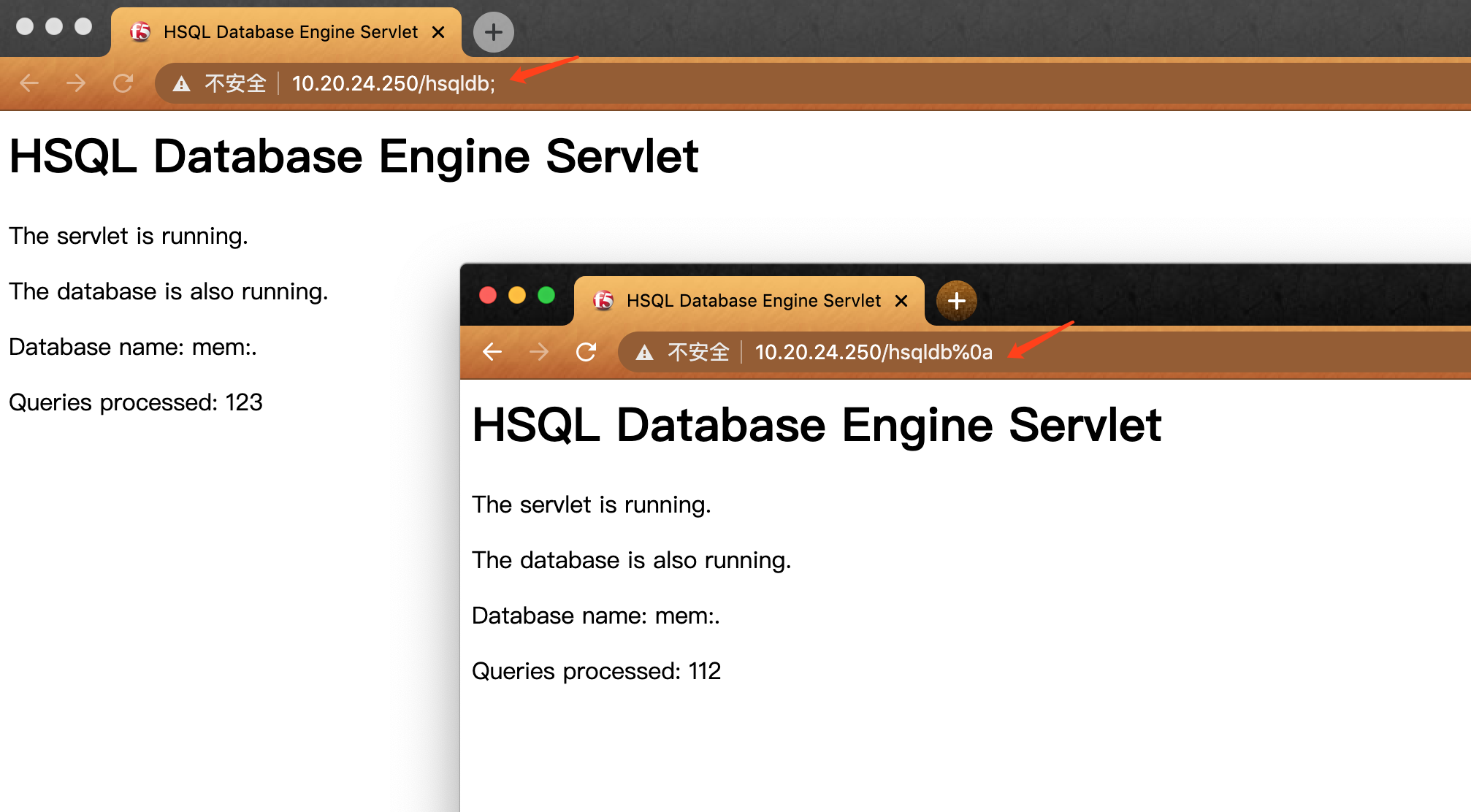Close the background window HSQL tab
Image resolution: width=1471 pixels, height=812 pixels.
438,32
